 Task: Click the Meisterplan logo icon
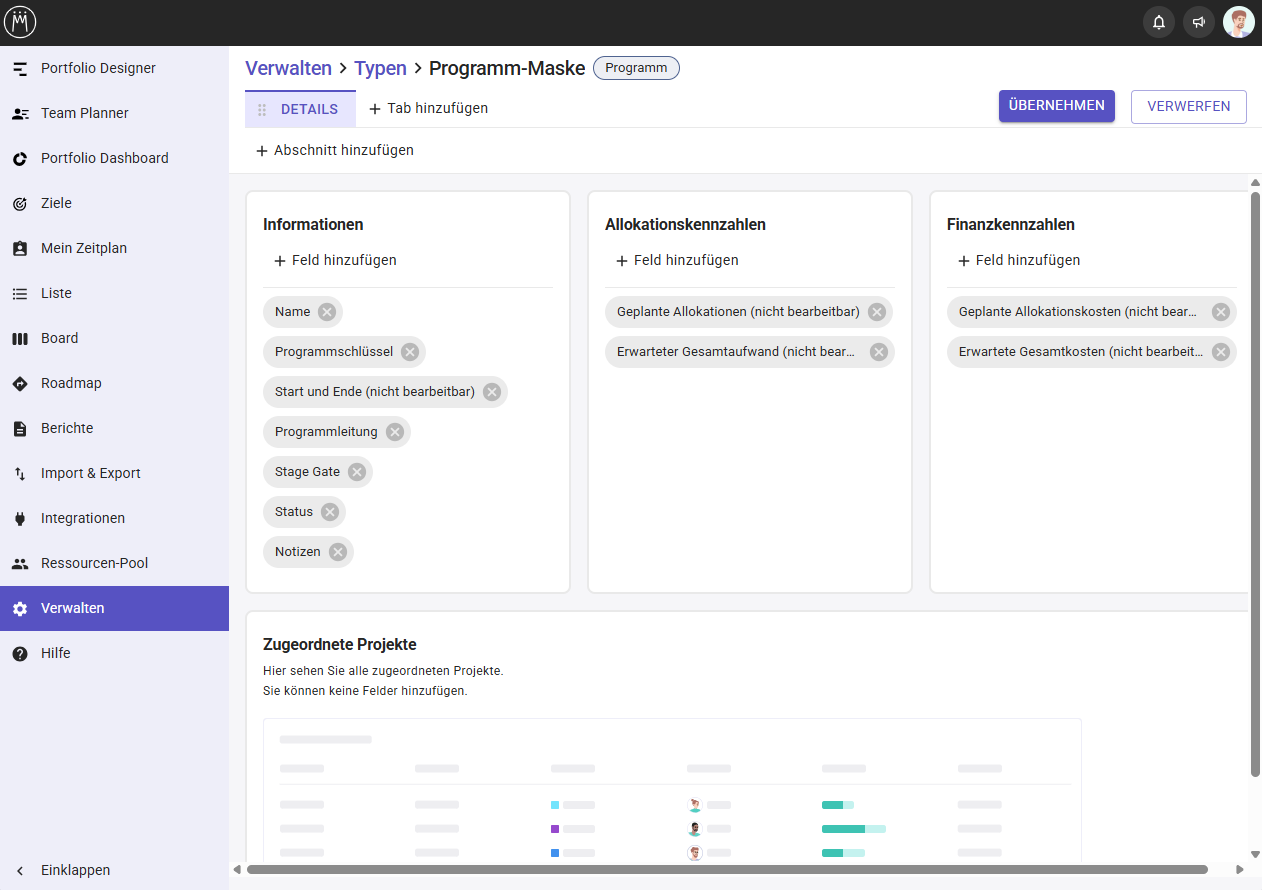20,22
